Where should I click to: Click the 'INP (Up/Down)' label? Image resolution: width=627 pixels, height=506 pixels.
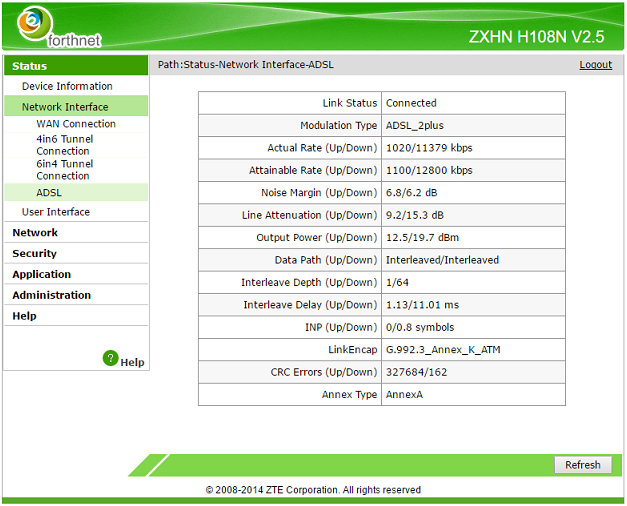[341, 327]
